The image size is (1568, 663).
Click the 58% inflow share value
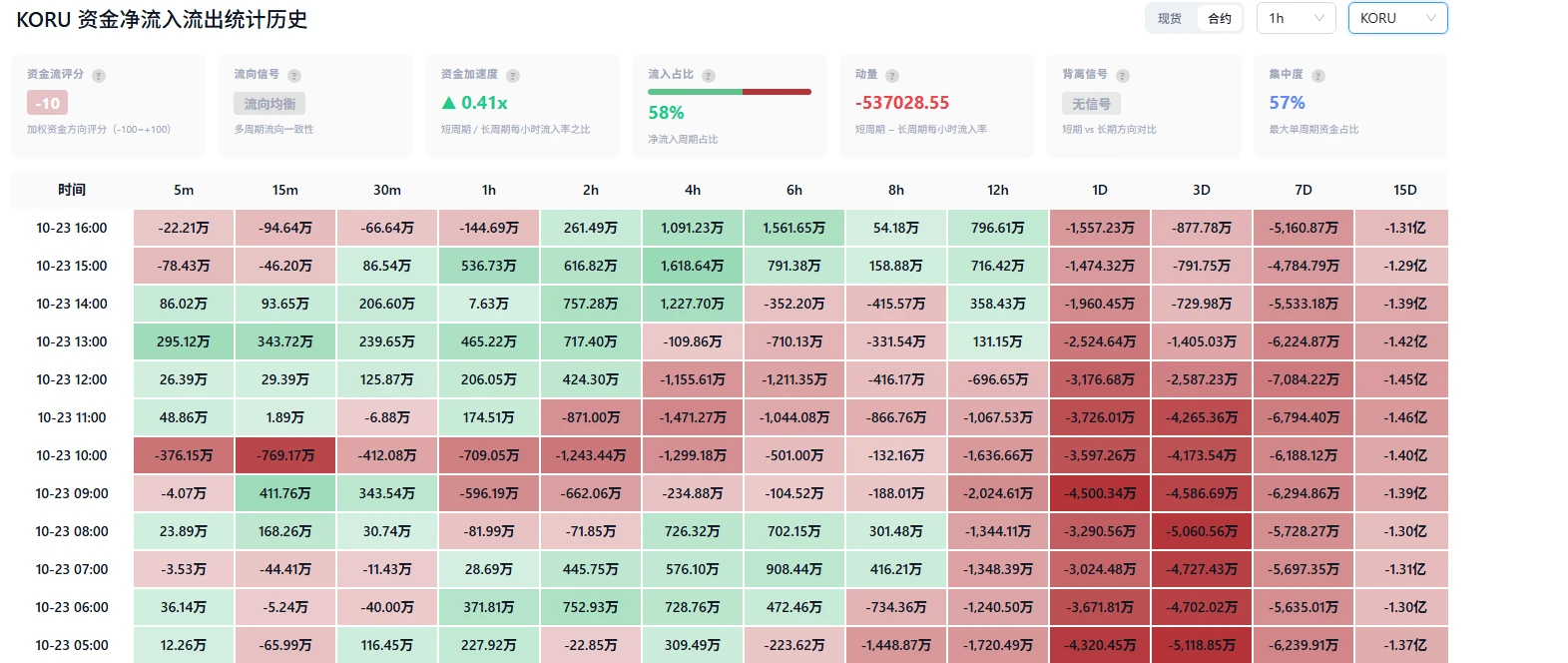(666, 113)
